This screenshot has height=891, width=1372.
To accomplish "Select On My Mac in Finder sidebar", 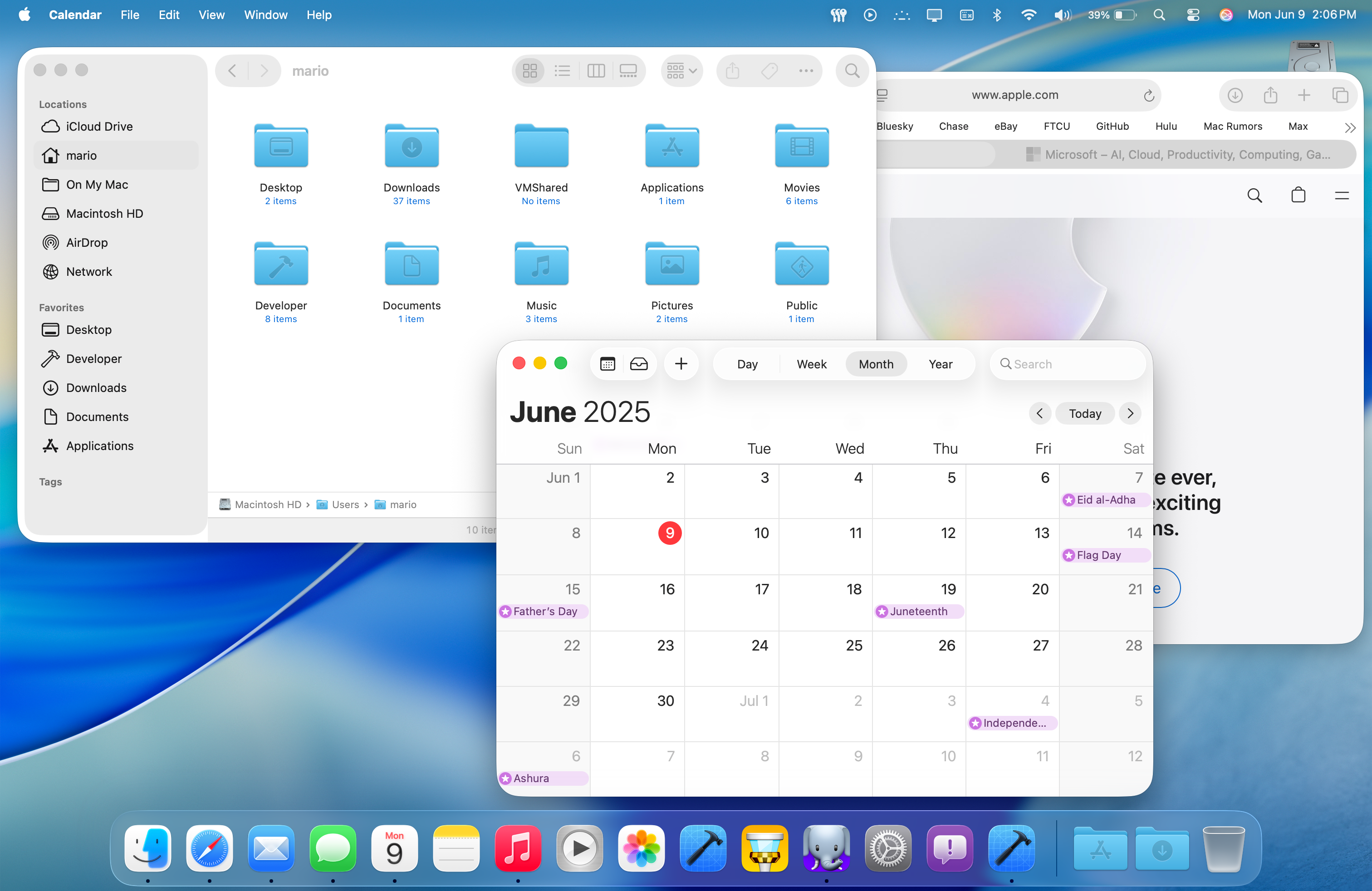I will [116, 185].
